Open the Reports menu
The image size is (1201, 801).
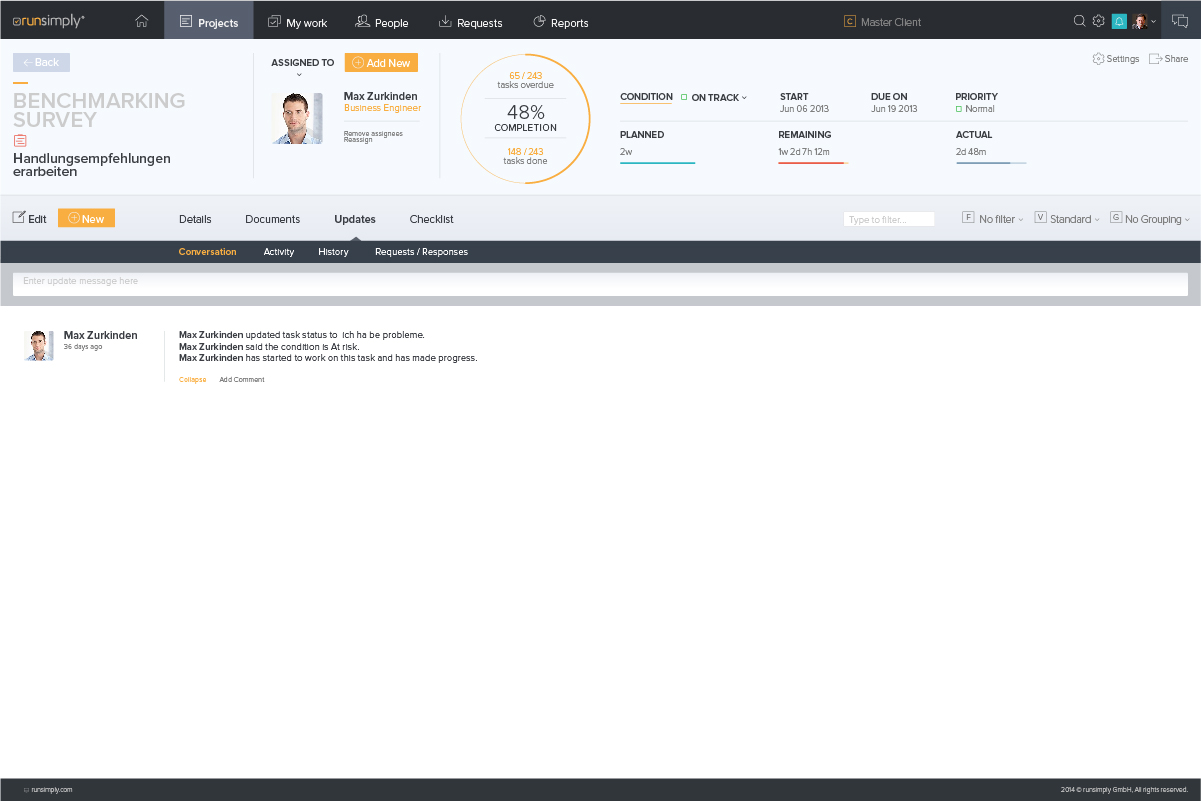click(x=561, y=22)
